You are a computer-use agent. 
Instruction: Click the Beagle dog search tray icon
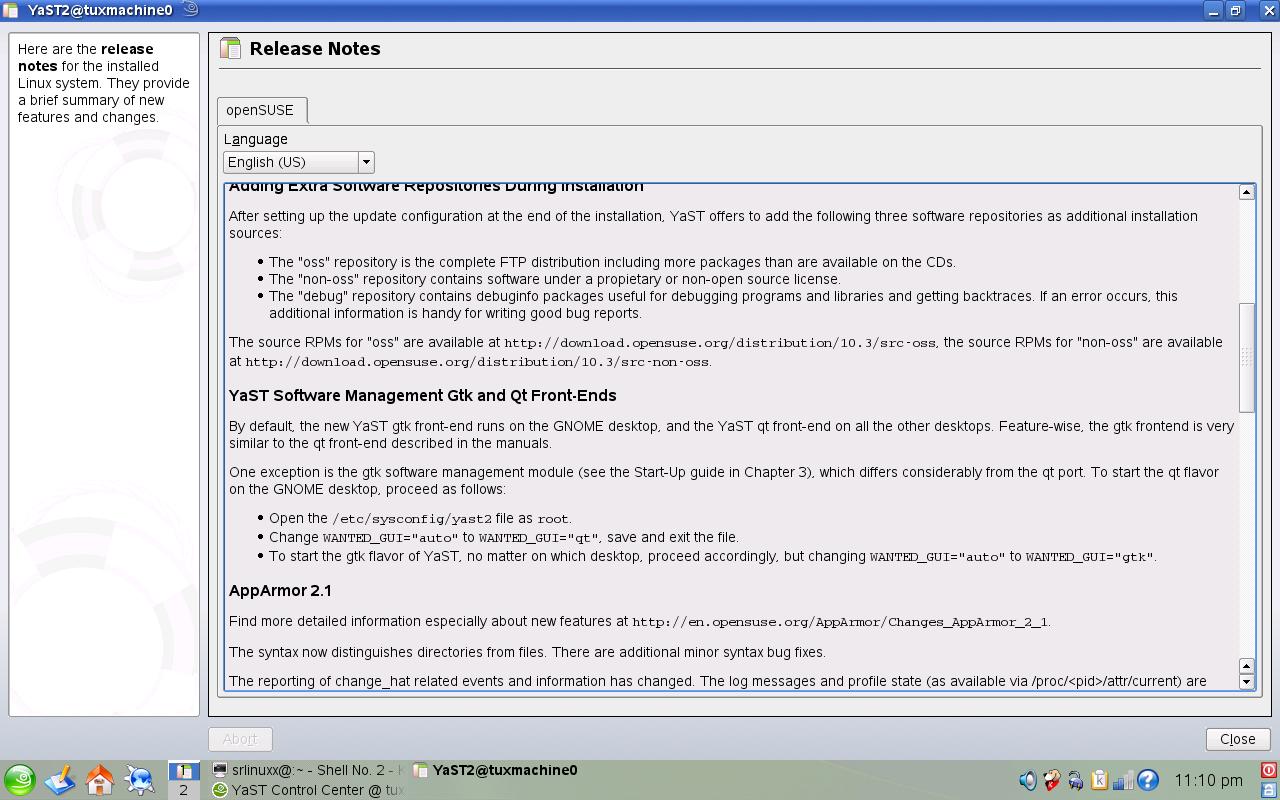click(1051, 780)
